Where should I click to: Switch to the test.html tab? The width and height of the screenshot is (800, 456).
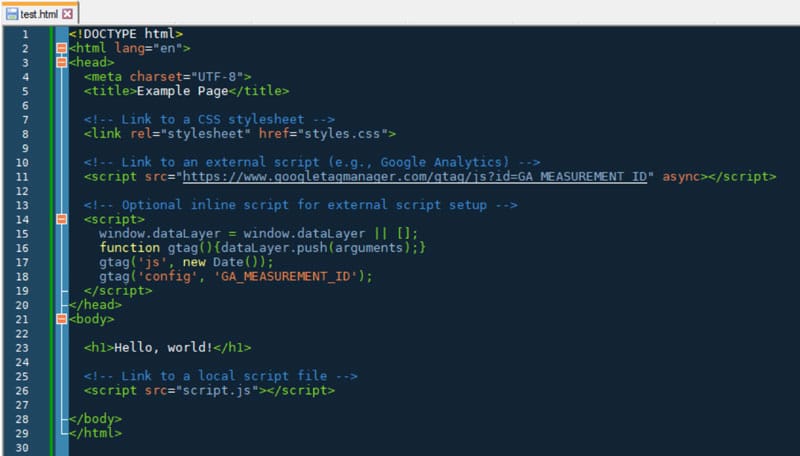[39, 14]
